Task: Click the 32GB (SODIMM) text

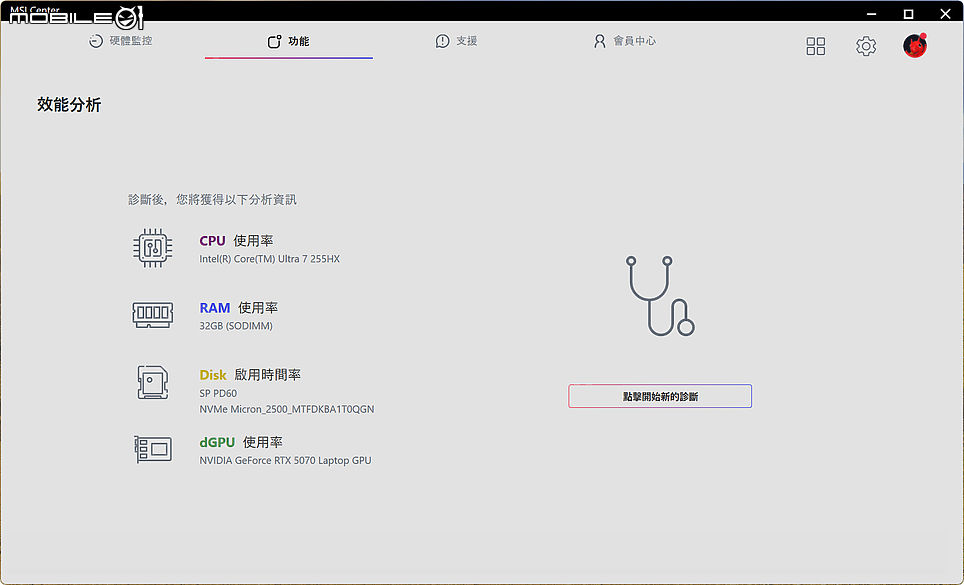Action: point(236,326)
